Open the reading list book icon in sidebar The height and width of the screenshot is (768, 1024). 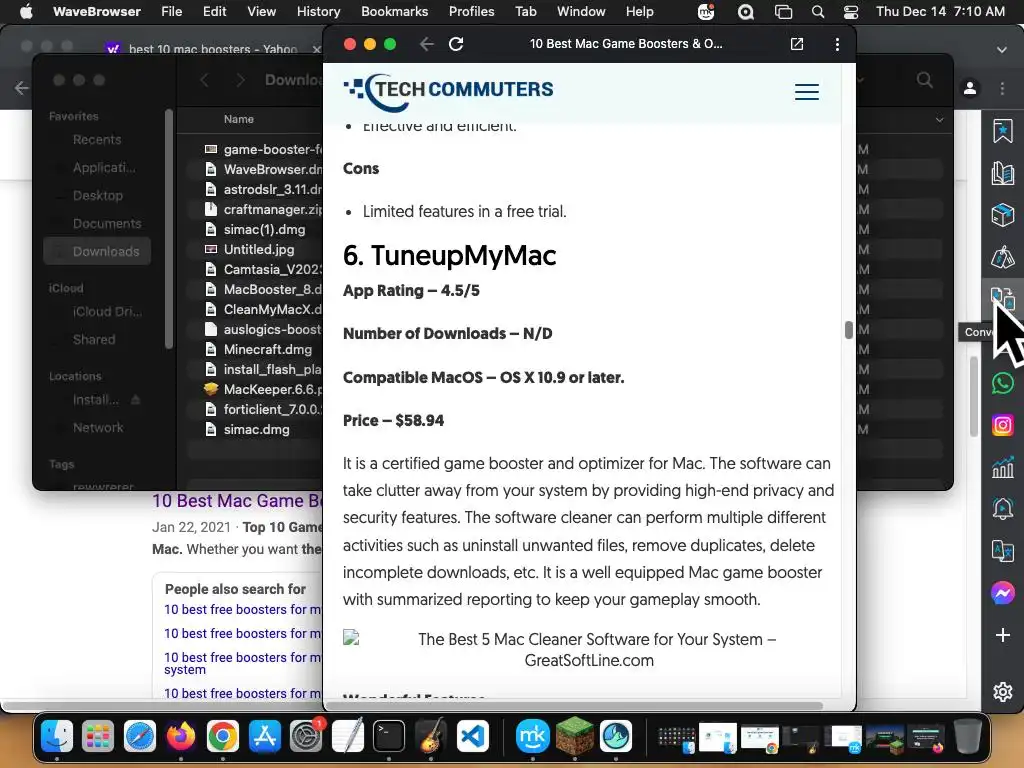tap(1002, 173)
